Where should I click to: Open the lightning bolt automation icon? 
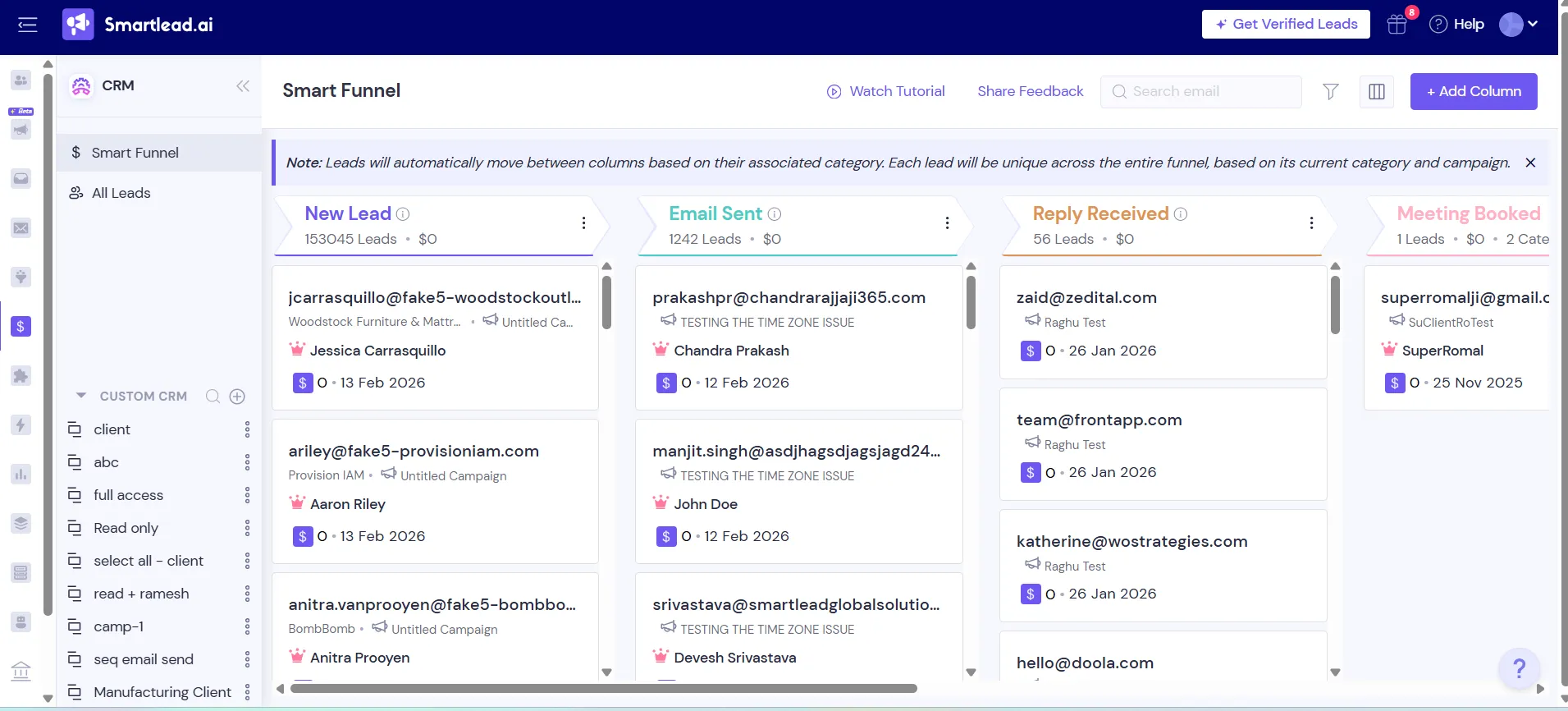pyautogui.click(x=21, y=425)
